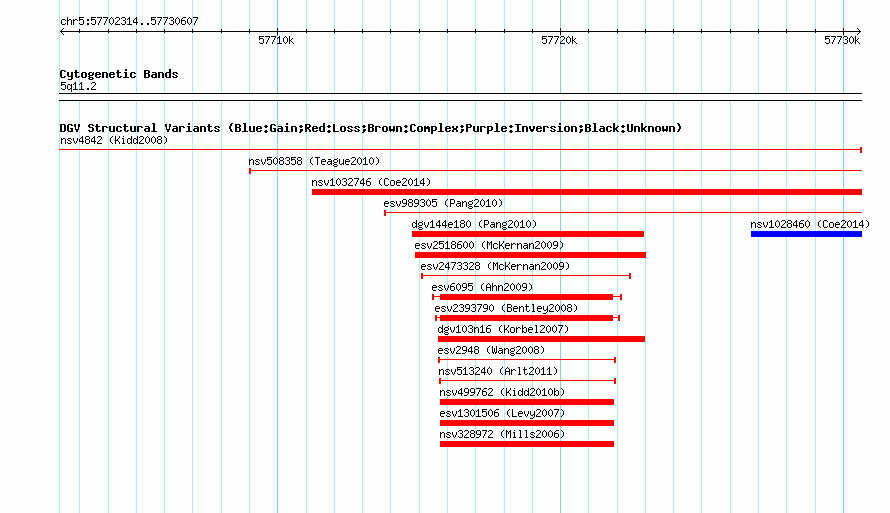
Task: Open esv2473328 (McKernan2009) label
Action: coord(495,266)
